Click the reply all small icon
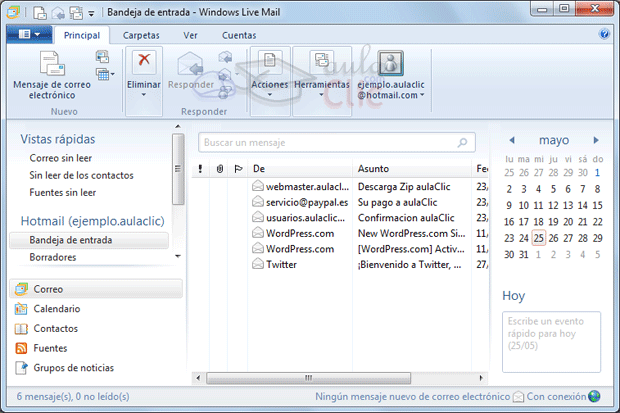This screenshot has width=620, height=413. click(x=225, y=57)
